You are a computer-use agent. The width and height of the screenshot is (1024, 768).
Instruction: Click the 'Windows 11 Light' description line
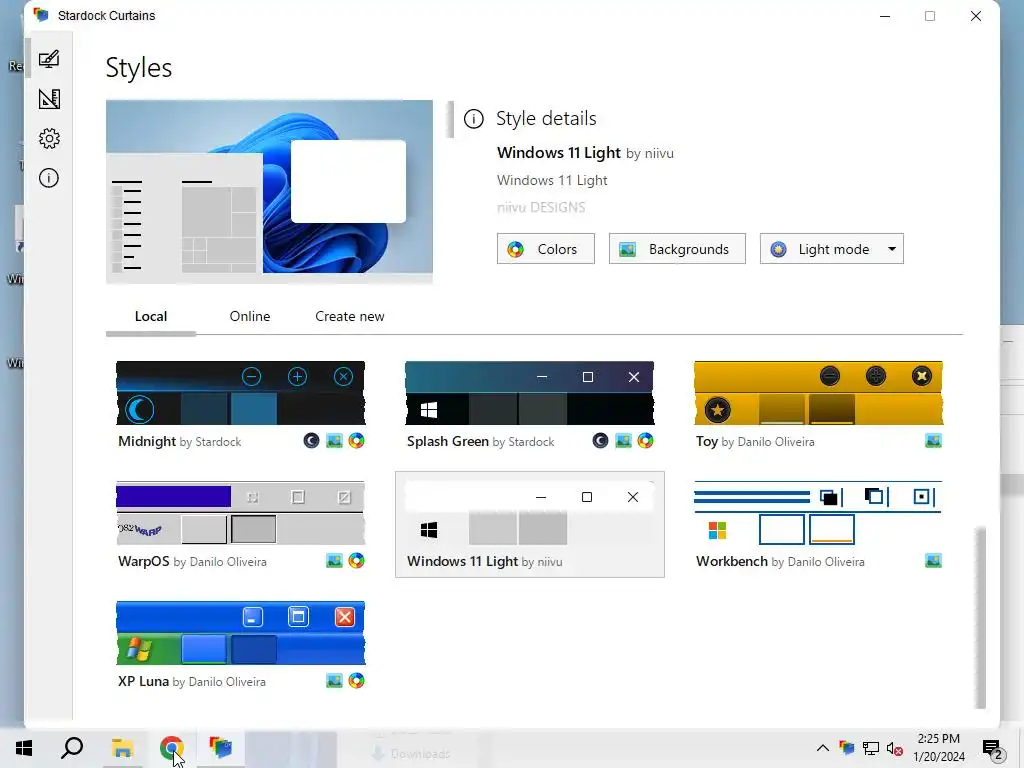tap(552, 180)
